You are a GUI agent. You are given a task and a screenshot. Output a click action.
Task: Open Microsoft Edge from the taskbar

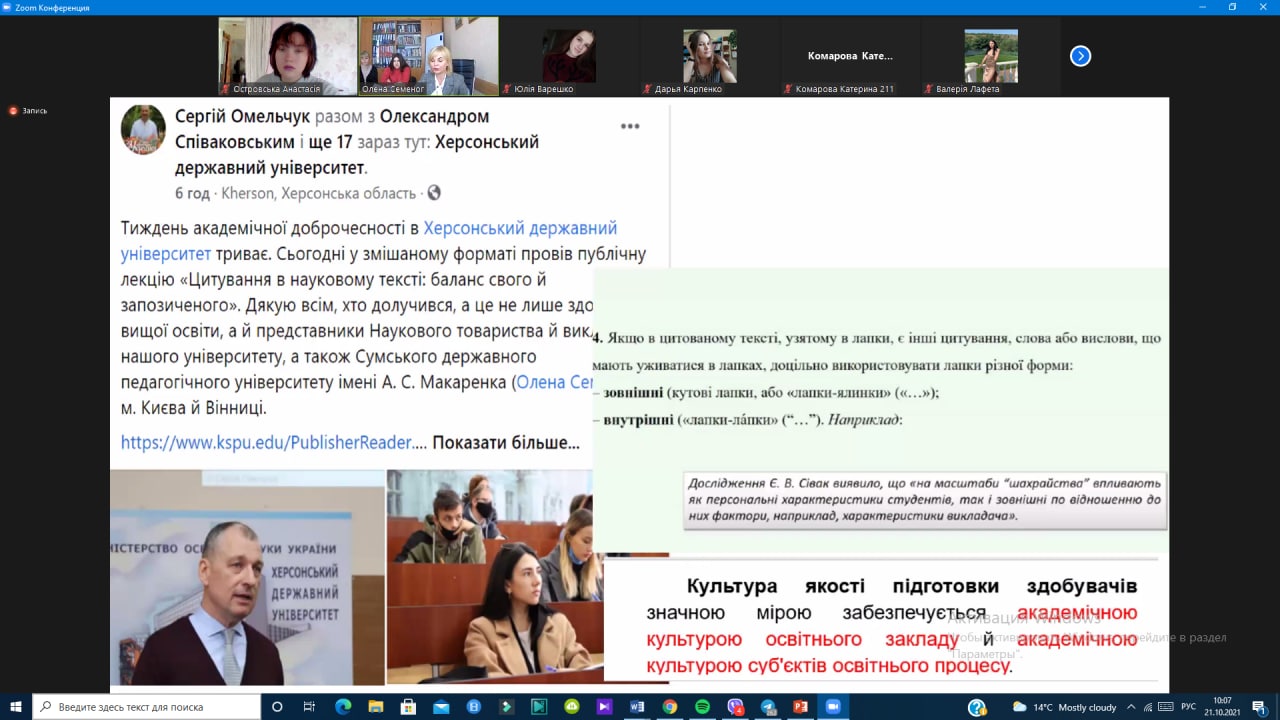(342, 707)
